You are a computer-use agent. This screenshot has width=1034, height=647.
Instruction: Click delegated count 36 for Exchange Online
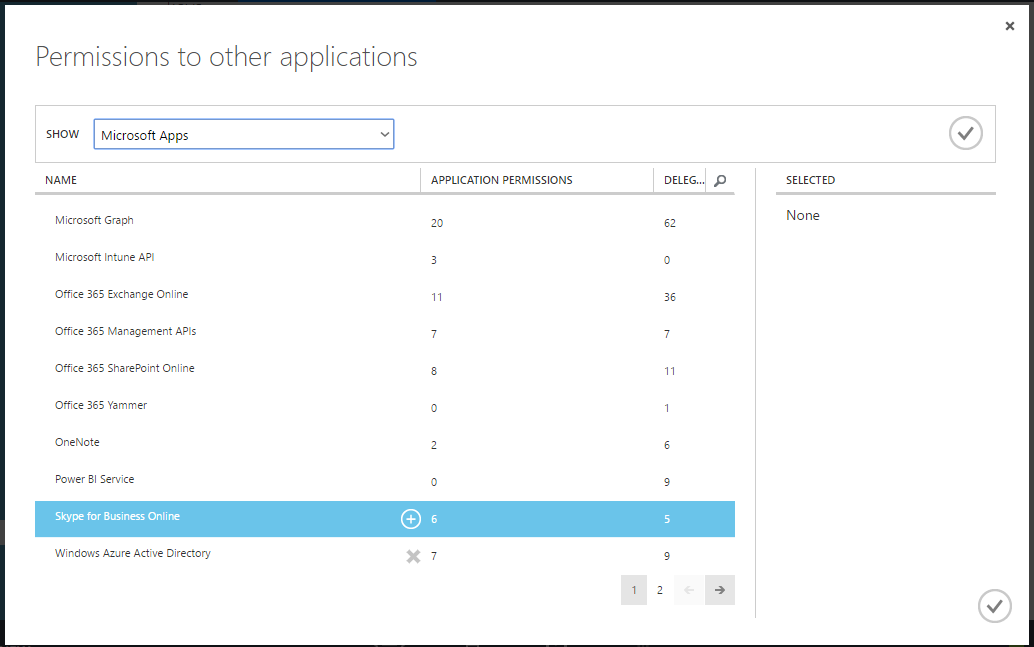pos(669,297)
